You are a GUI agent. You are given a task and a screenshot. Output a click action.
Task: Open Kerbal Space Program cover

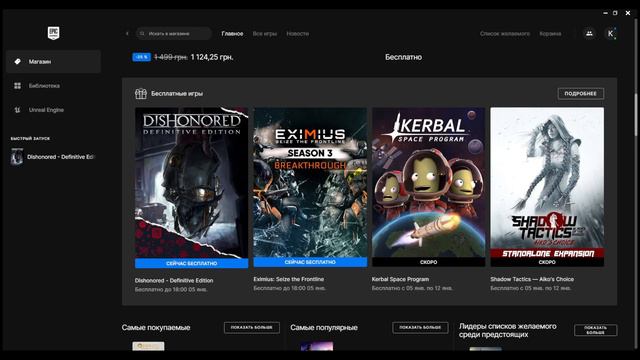pos(429,182)
